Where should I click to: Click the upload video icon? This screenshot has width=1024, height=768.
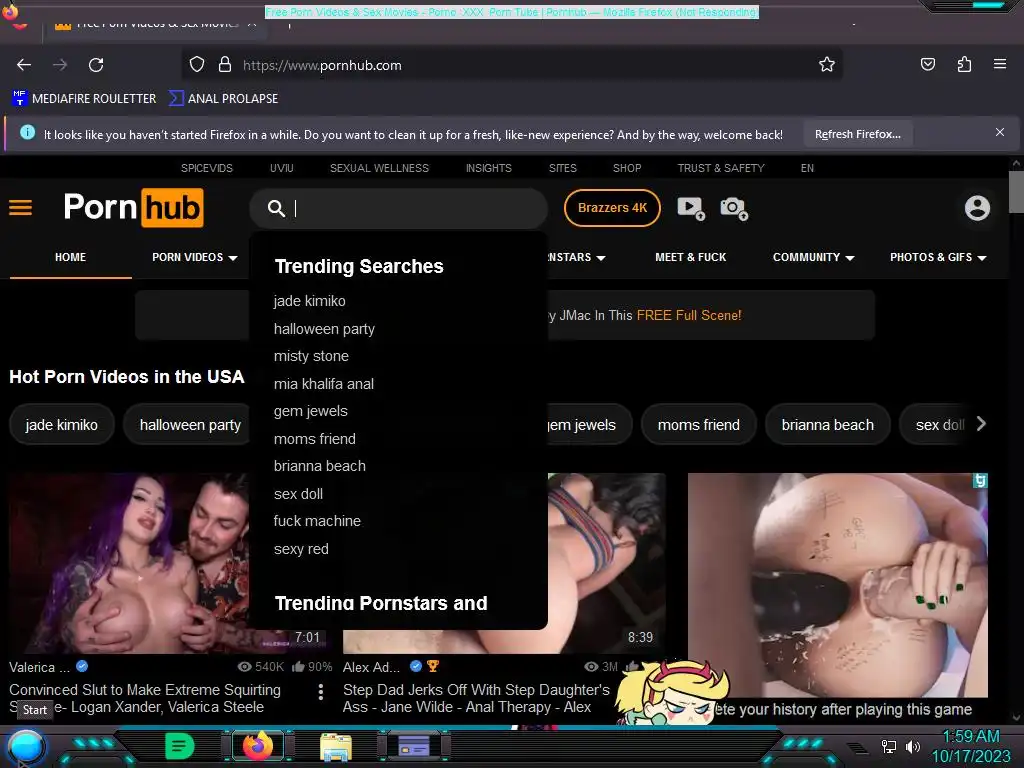691,208
